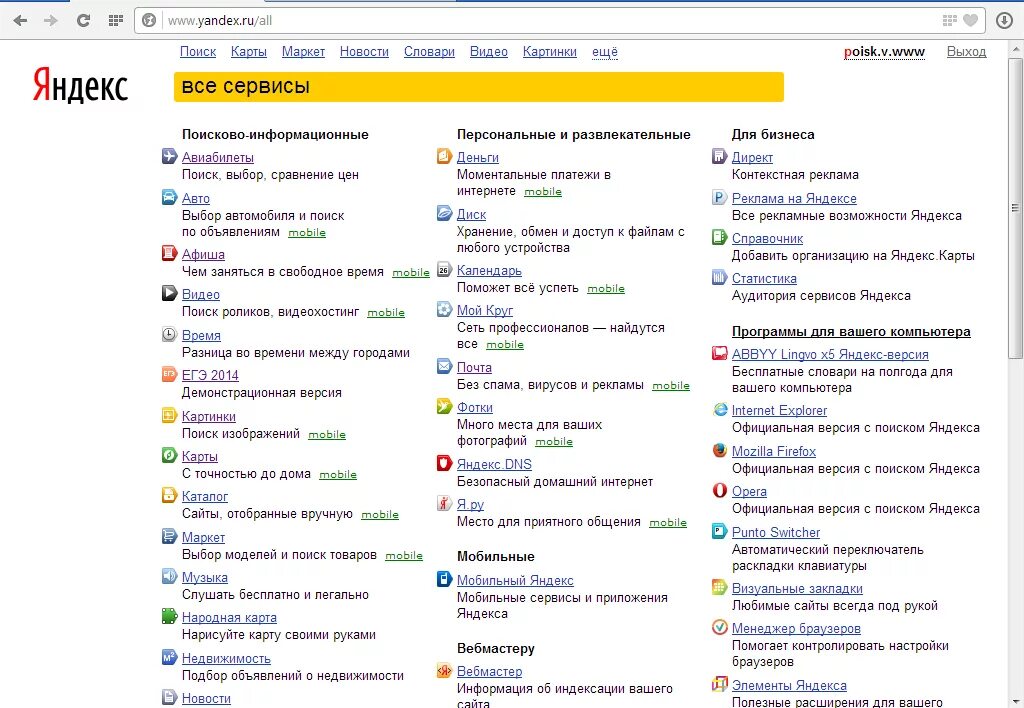Click the Афиша red icon
1024x708 pixels.
169,253
